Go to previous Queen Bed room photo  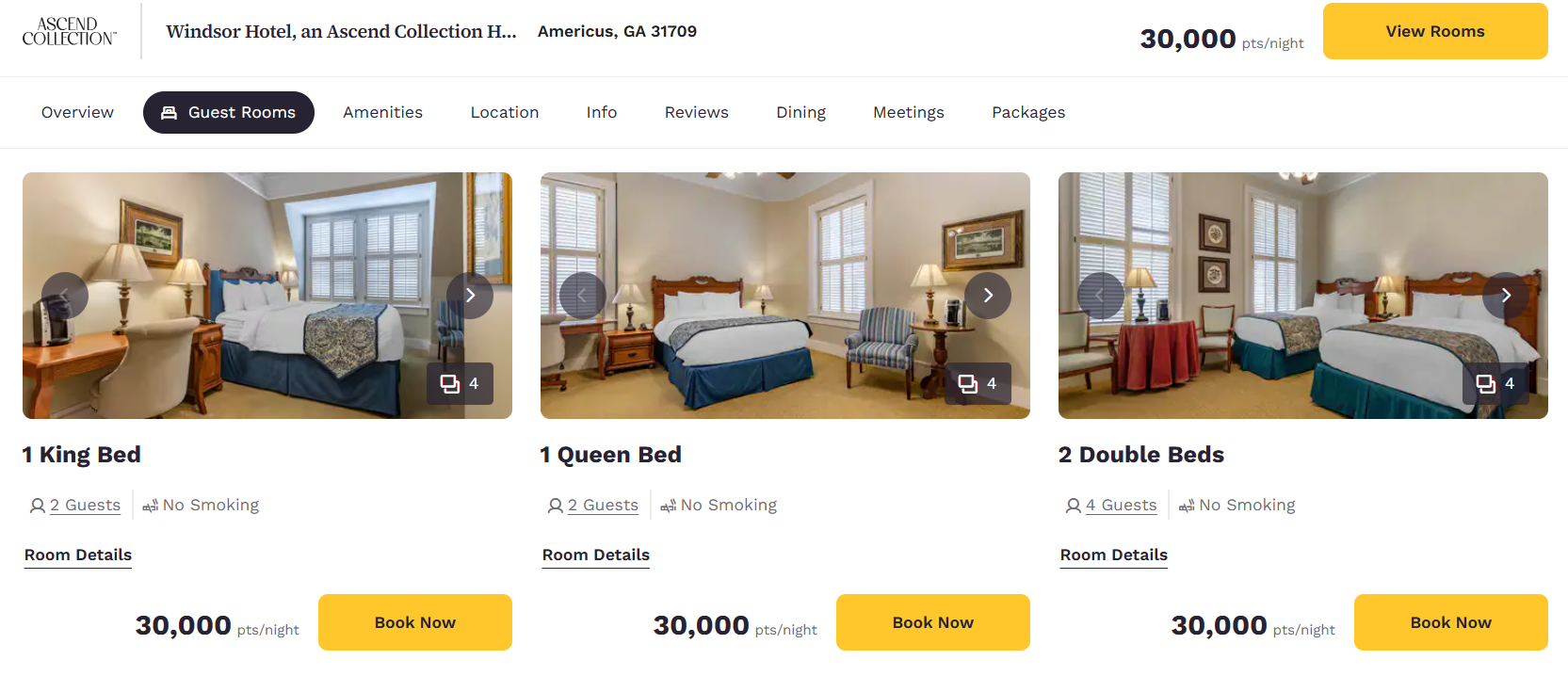[x=583, y=296]
